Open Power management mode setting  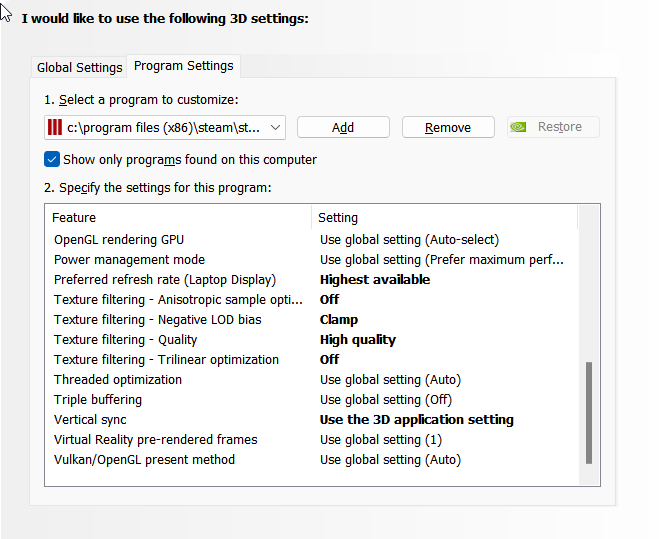tap(441, 260)
